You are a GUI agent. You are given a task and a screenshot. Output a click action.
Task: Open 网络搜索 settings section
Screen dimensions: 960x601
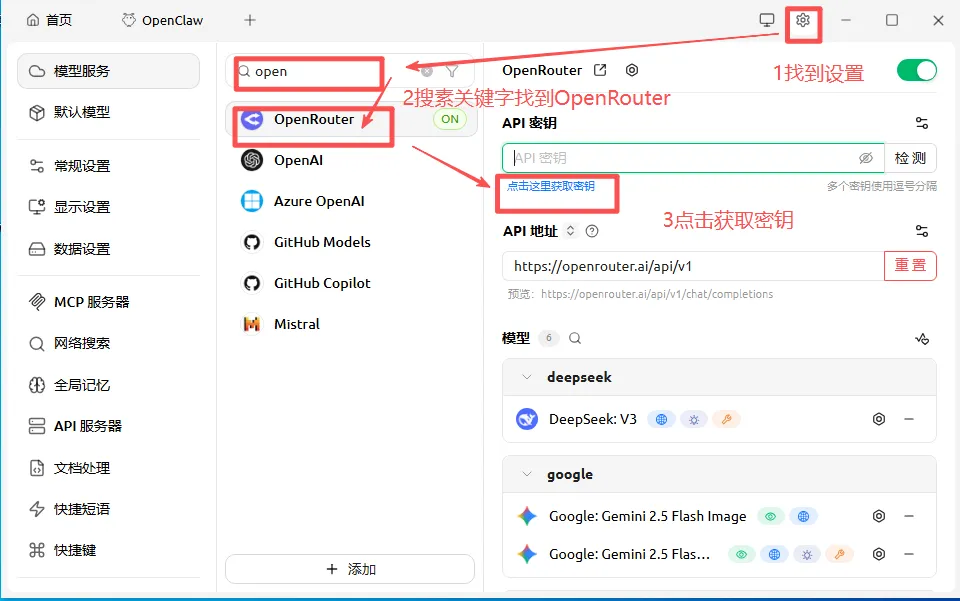coord(108,343)
